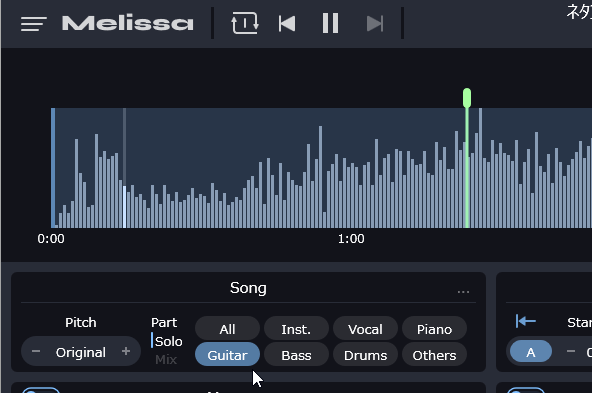Screen dimensions: 592x393
Task: Select Solo part mode
Action: pos(168,341)
